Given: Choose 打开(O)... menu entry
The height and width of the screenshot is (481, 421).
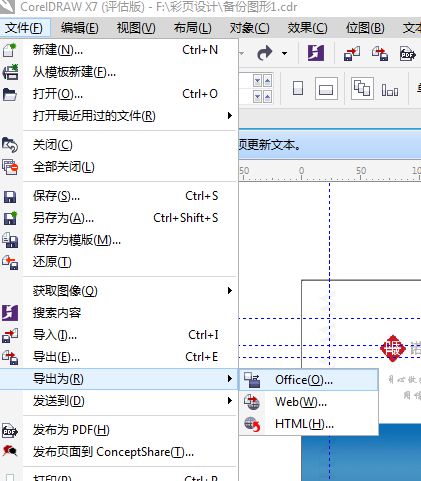Looking at the screenshot, I should [119, 94].
